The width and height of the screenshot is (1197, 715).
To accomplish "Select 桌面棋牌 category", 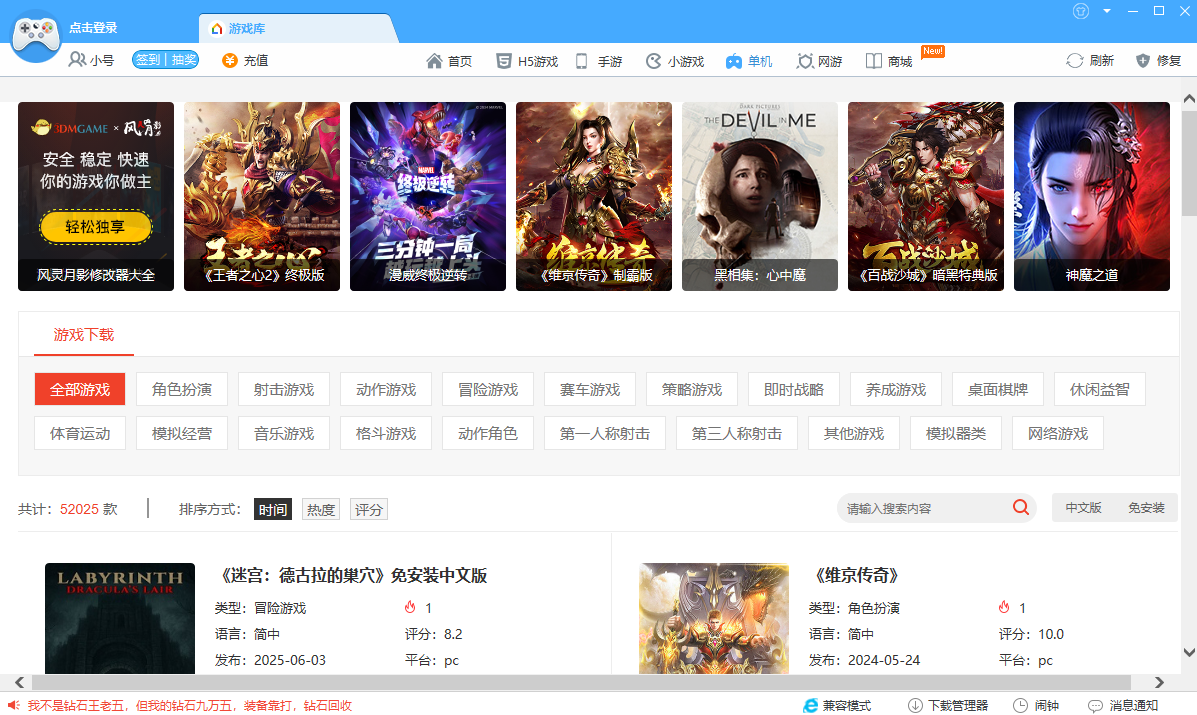I will [x=998, y=389].
